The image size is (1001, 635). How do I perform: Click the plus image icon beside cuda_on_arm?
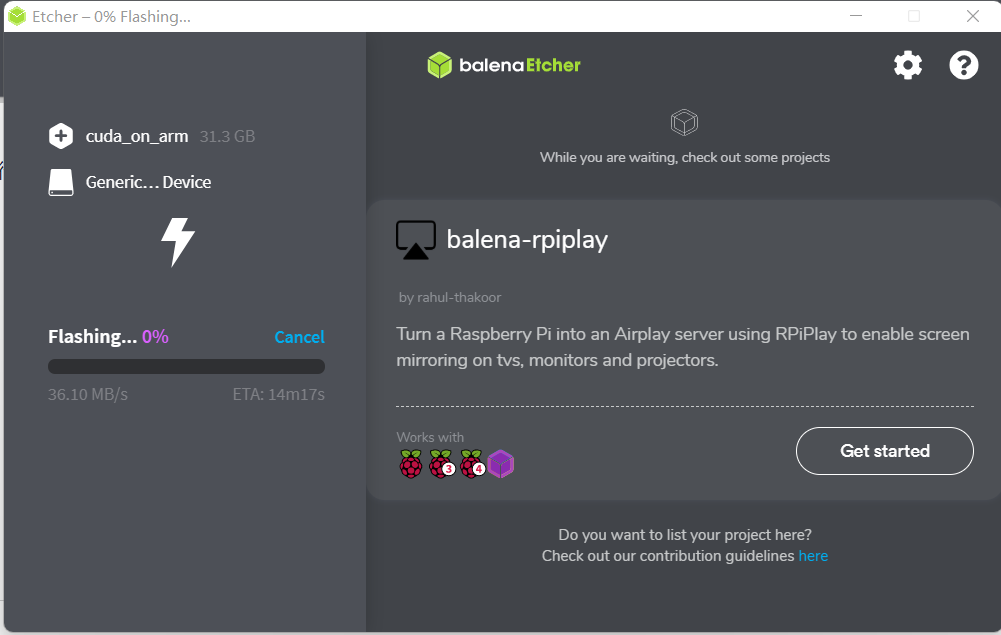[x=61, y=136]
